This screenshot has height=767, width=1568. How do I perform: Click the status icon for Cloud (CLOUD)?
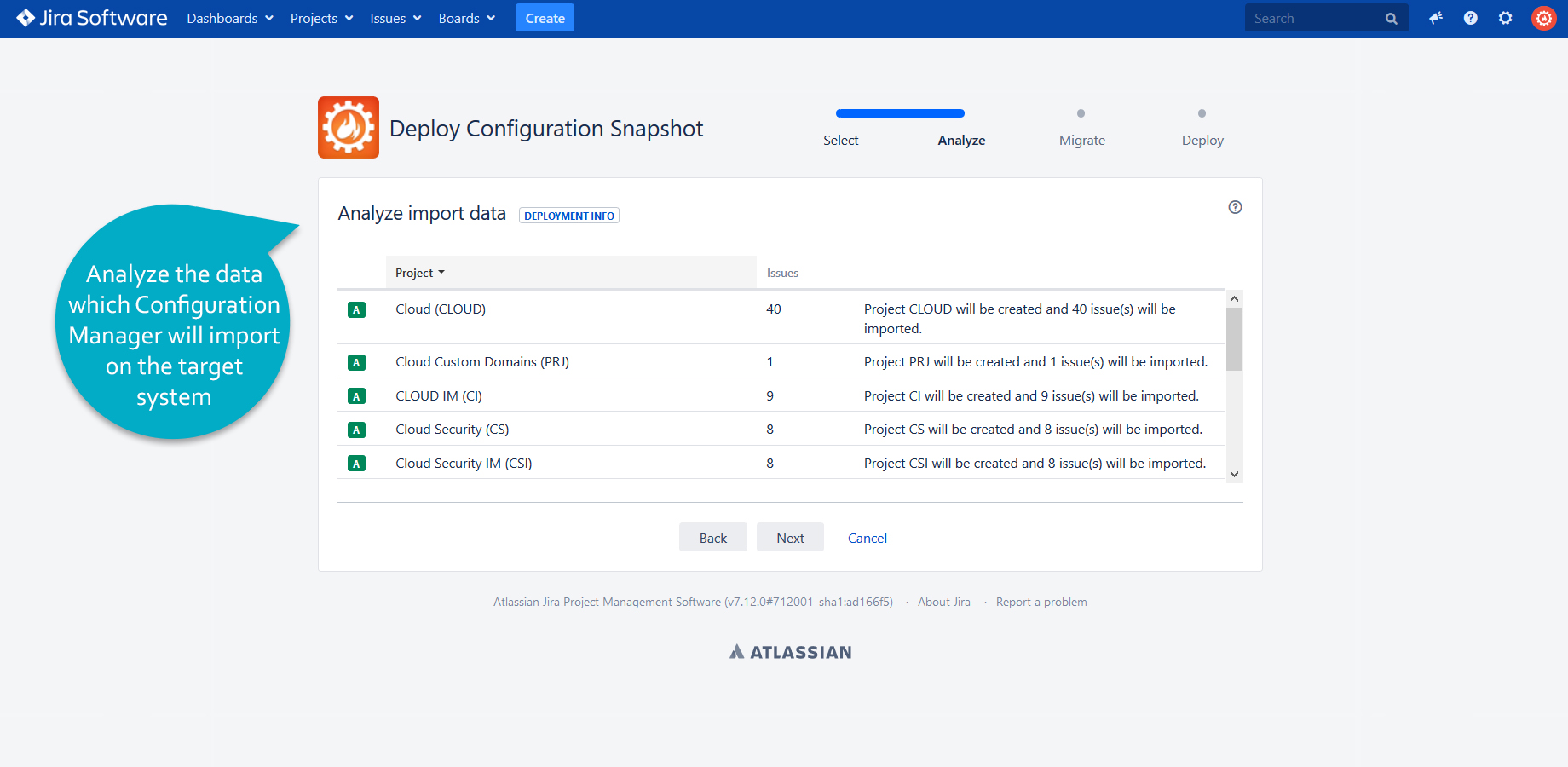[x=357, y=310]
